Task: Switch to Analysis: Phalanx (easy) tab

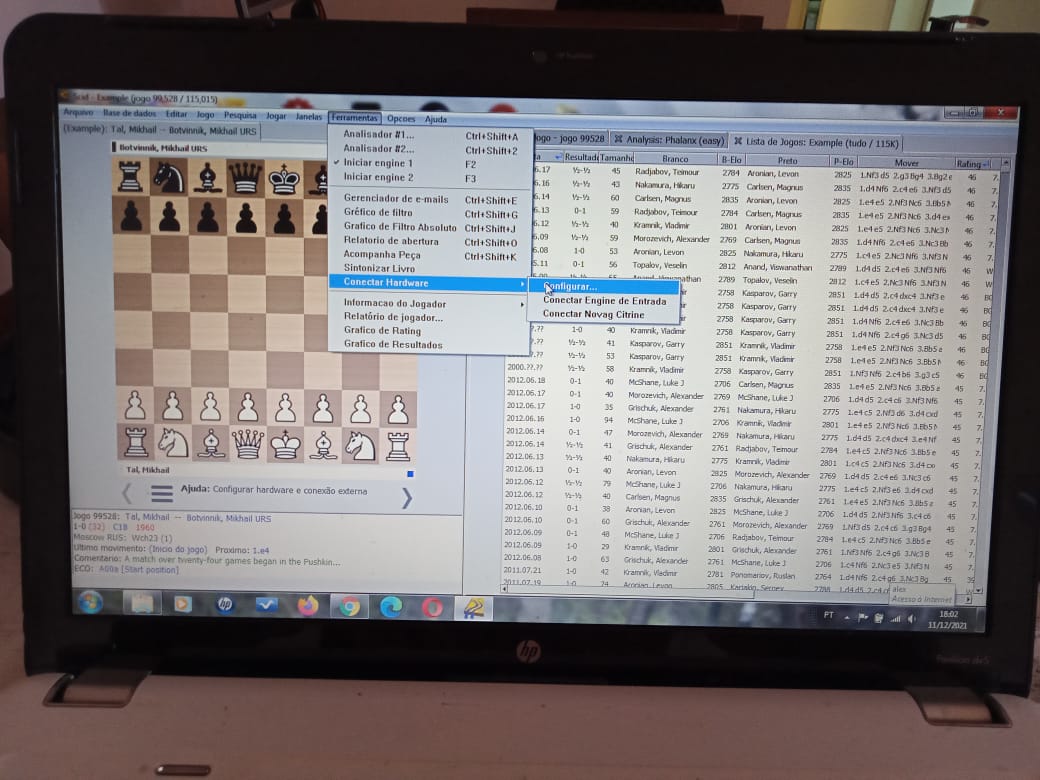Action: click(x=669, y=140)
